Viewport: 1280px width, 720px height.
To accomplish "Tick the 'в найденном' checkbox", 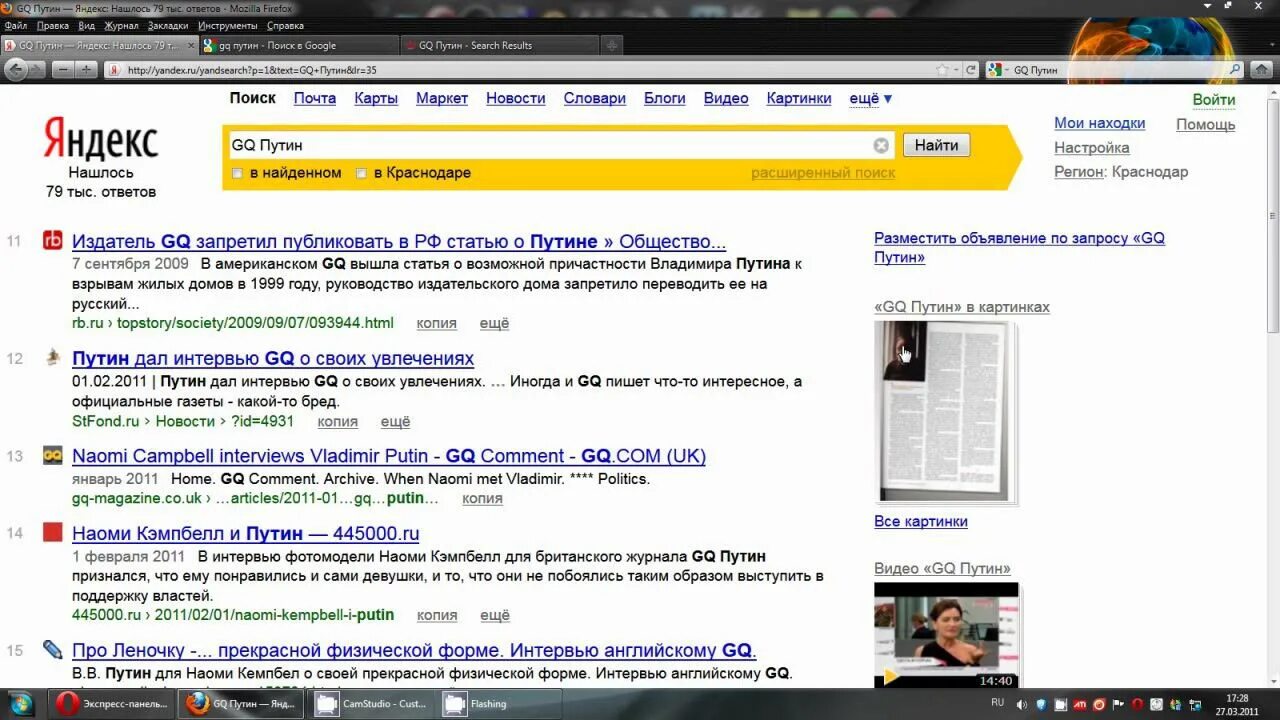I will click(237, 173).
